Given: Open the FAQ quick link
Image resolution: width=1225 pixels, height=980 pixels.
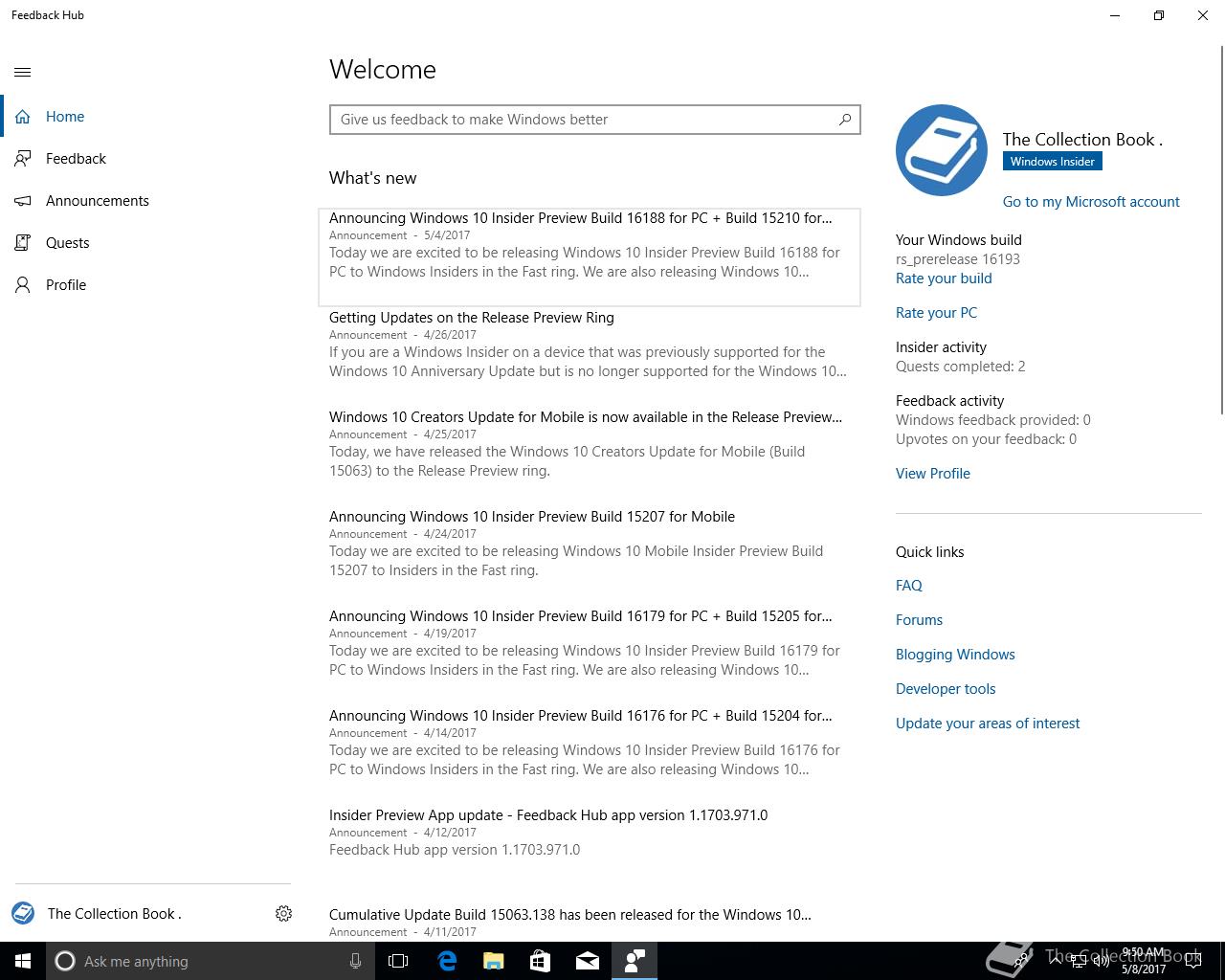Looking at the screenshot, I should pos(909,586).
